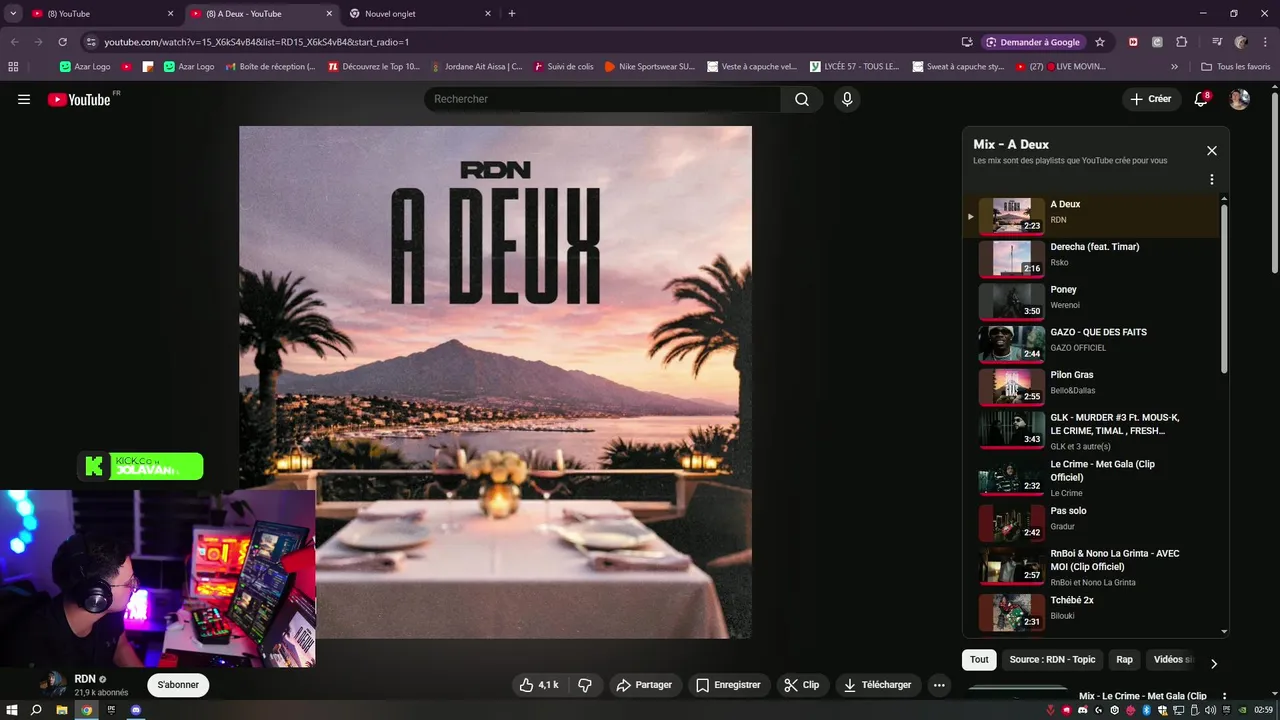Click the taskbar clock showing 02:59
This screenshot has height=720, width=1280.
(1263, 710)
